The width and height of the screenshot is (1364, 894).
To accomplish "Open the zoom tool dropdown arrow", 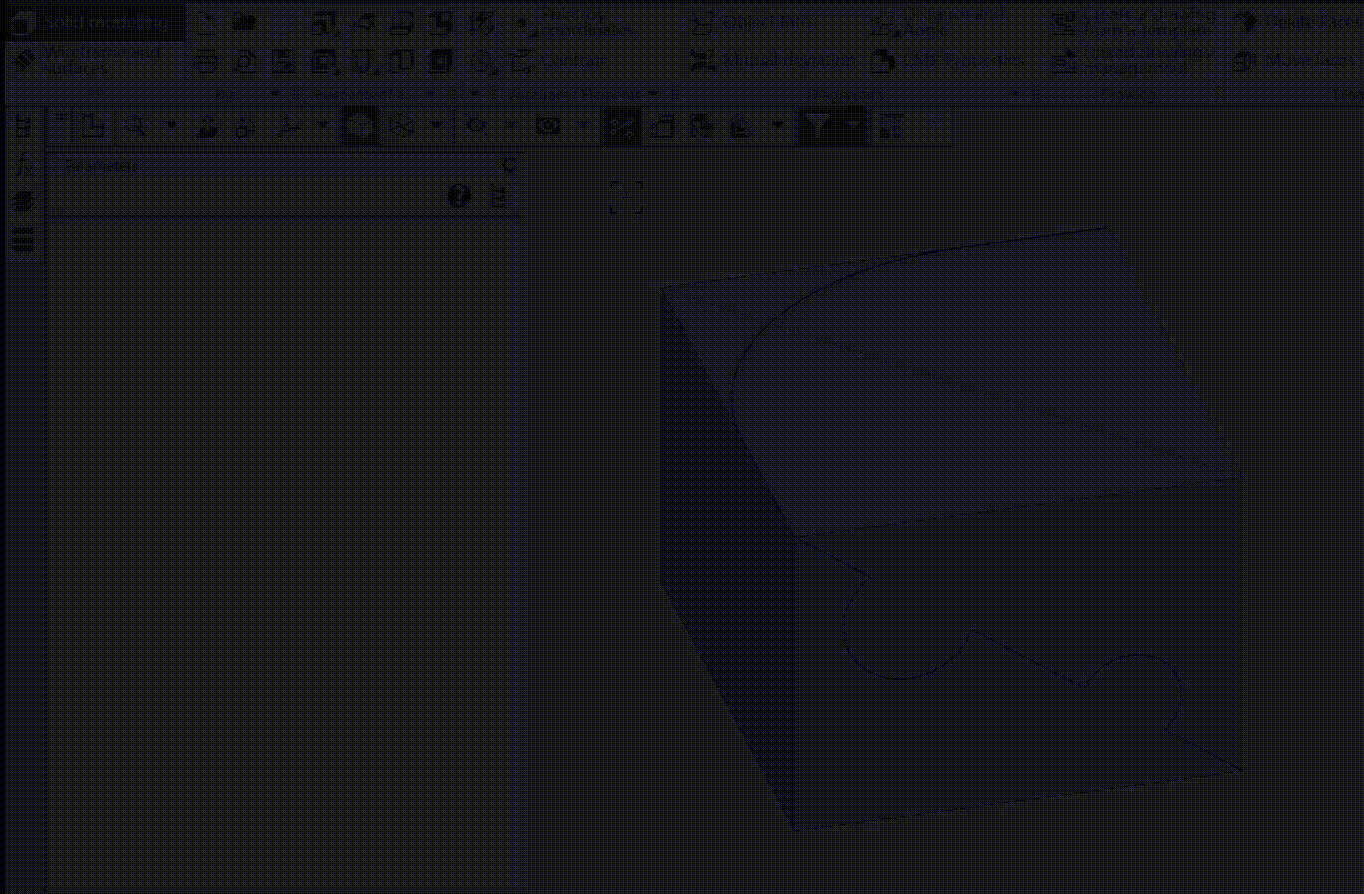I will (171, 126).
